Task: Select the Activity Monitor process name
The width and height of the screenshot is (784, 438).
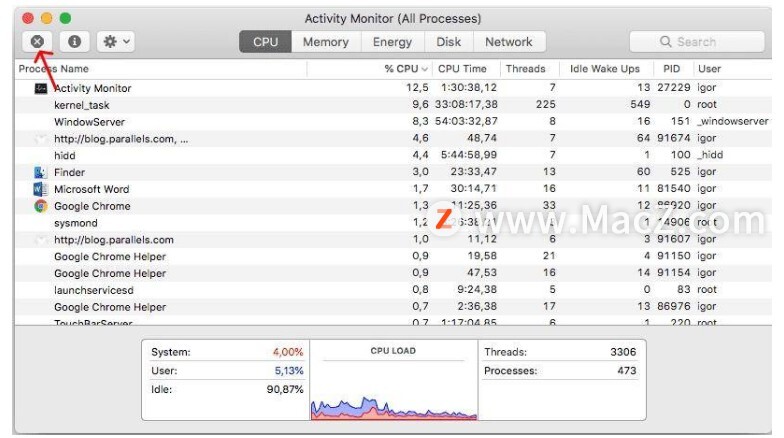Action: pyautogui.click(x=92, y=88)
